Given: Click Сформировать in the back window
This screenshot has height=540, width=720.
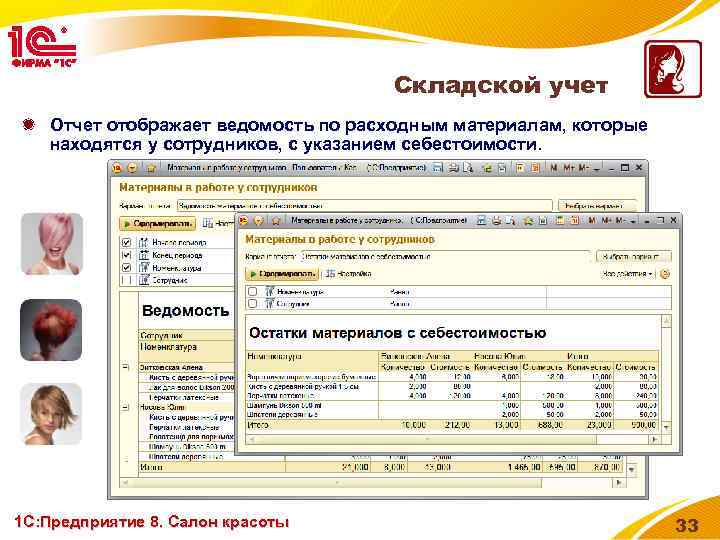Looking at the screenshot, I should pos(158,224).
